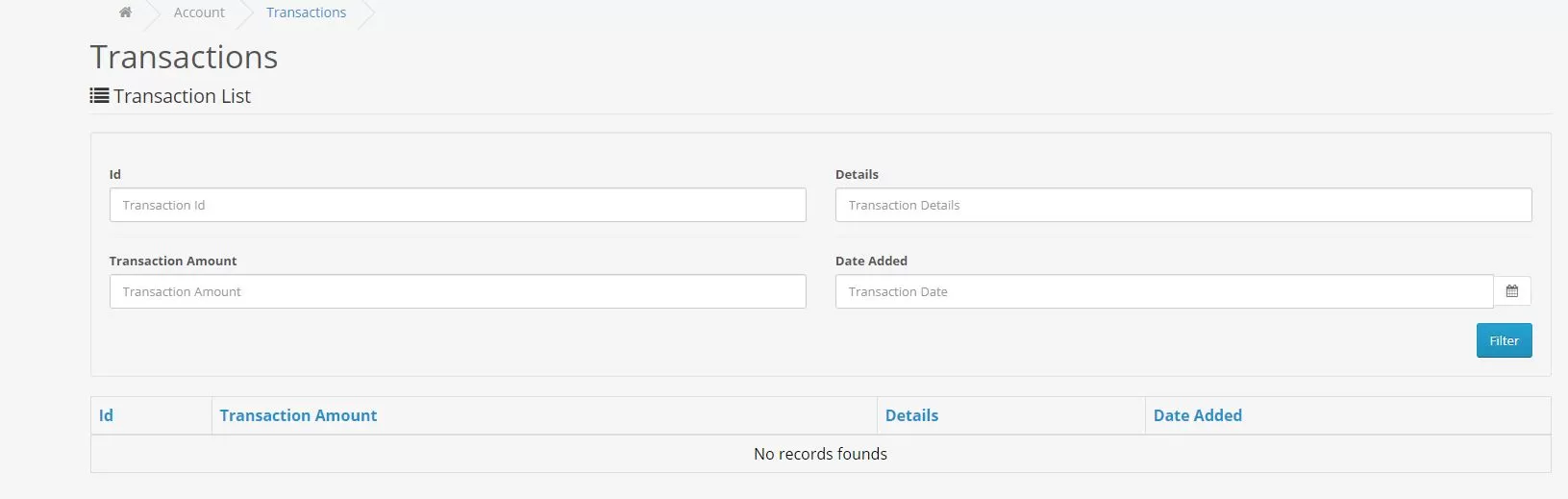Image resolution: width=1568 pixels, height=499 pixels.
Task: Sort table by Id column header
Action: click(x=106, y=415)
